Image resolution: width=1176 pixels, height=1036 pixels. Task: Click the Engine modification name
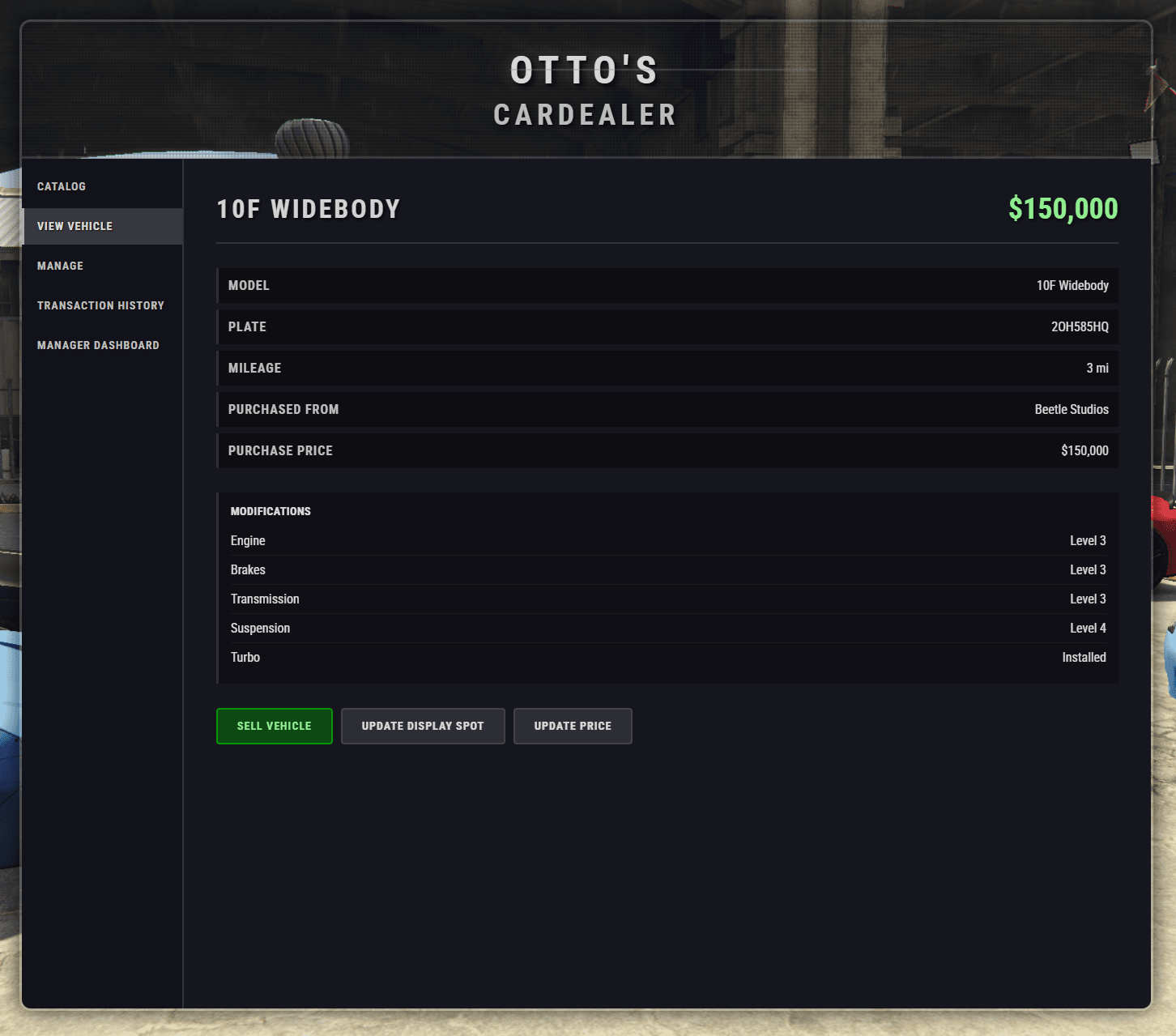click(x=248, y=540)
